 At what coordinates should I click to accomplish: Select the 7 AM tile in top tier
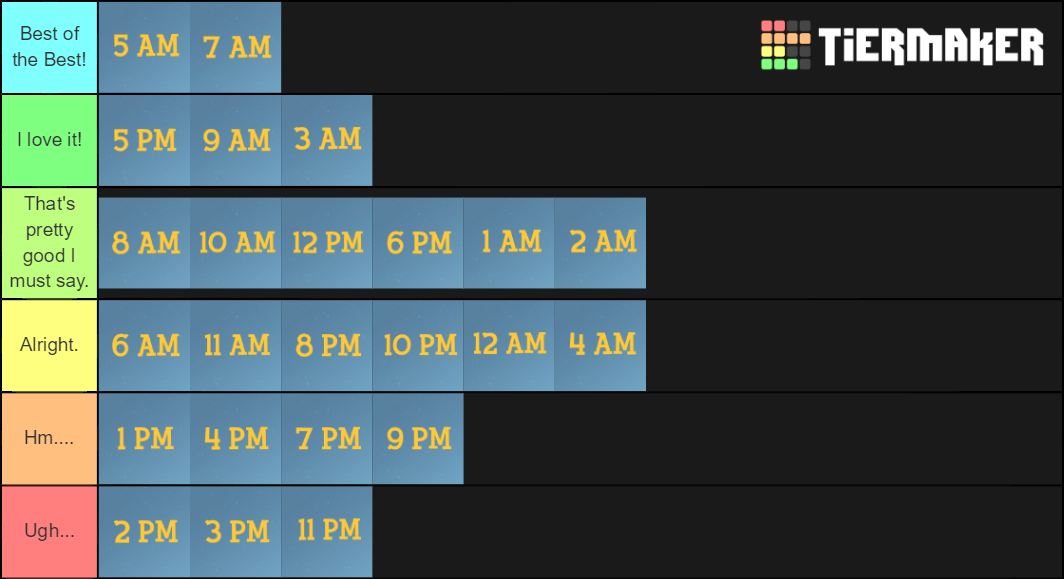235,47
